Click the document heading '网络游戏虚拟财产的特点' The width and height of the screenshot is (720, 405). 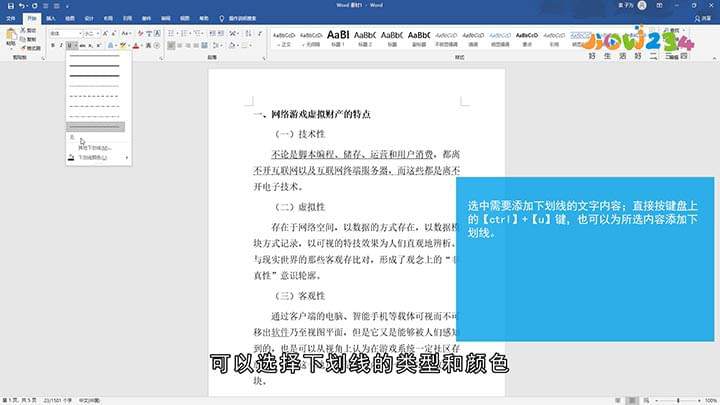[x=321, y=114]
